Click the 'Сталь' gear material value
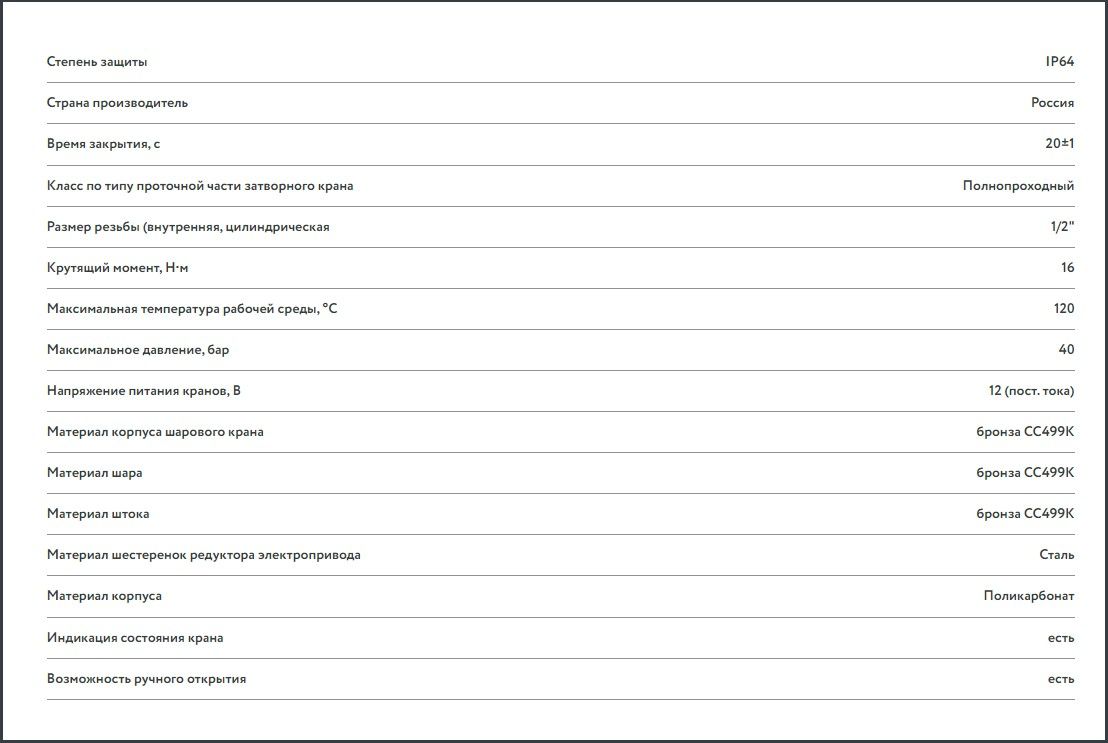This screenshot has height=743, width=1108. pos(1057,555)
